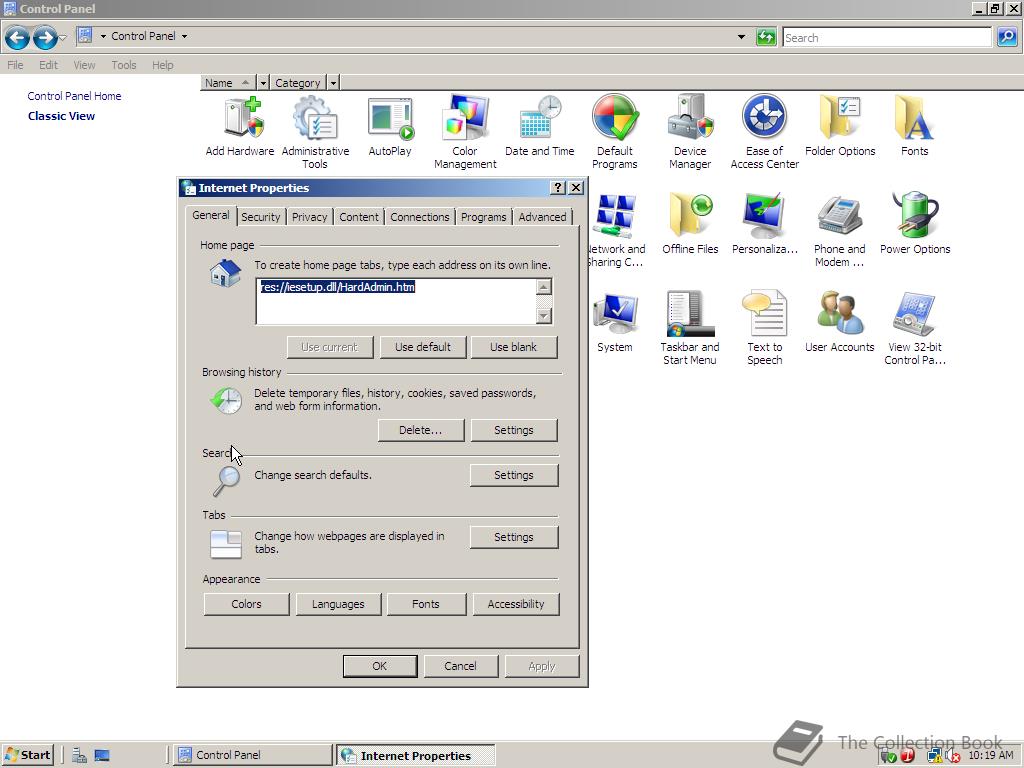Open the Name column dropdown arrow
The width and height of the screenshot is (1024, 768).
(x=263, y=83)
